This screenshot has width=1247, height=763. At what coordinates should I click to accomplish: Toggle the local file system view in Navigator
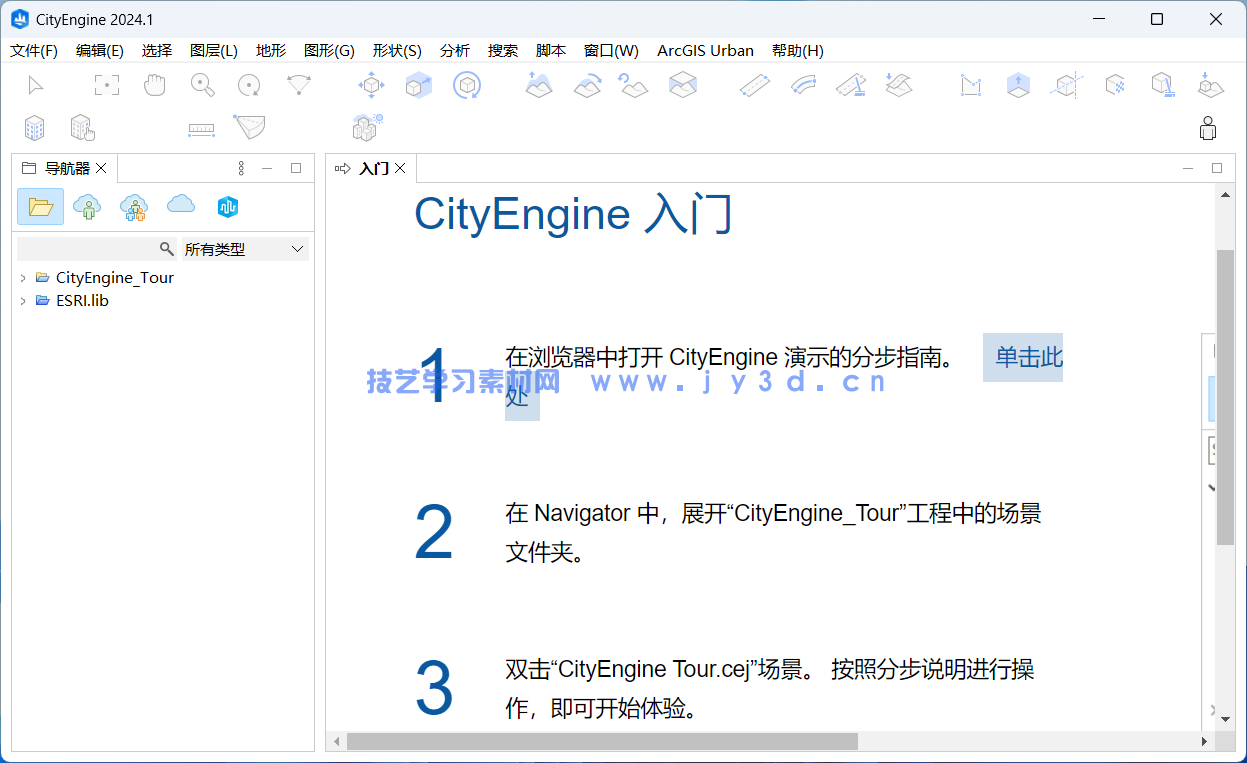[x=40, y=207]
